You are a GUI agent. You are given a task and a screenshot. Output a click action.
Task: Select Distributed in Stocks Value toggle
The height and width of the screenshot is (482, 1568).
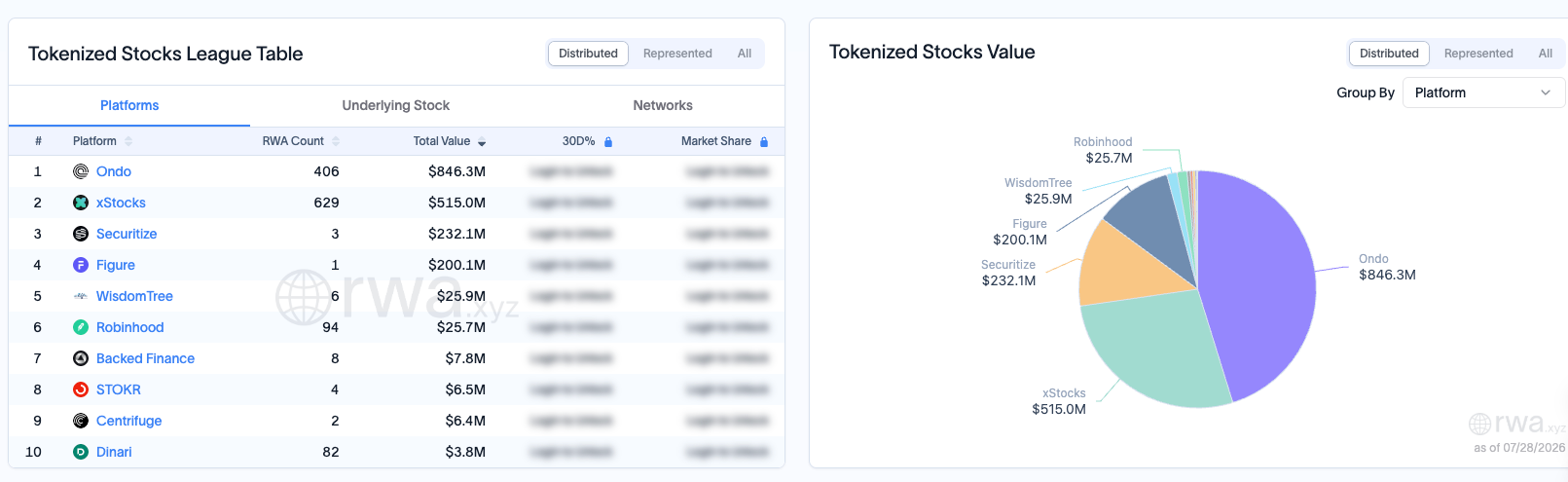click(1389, 54)
